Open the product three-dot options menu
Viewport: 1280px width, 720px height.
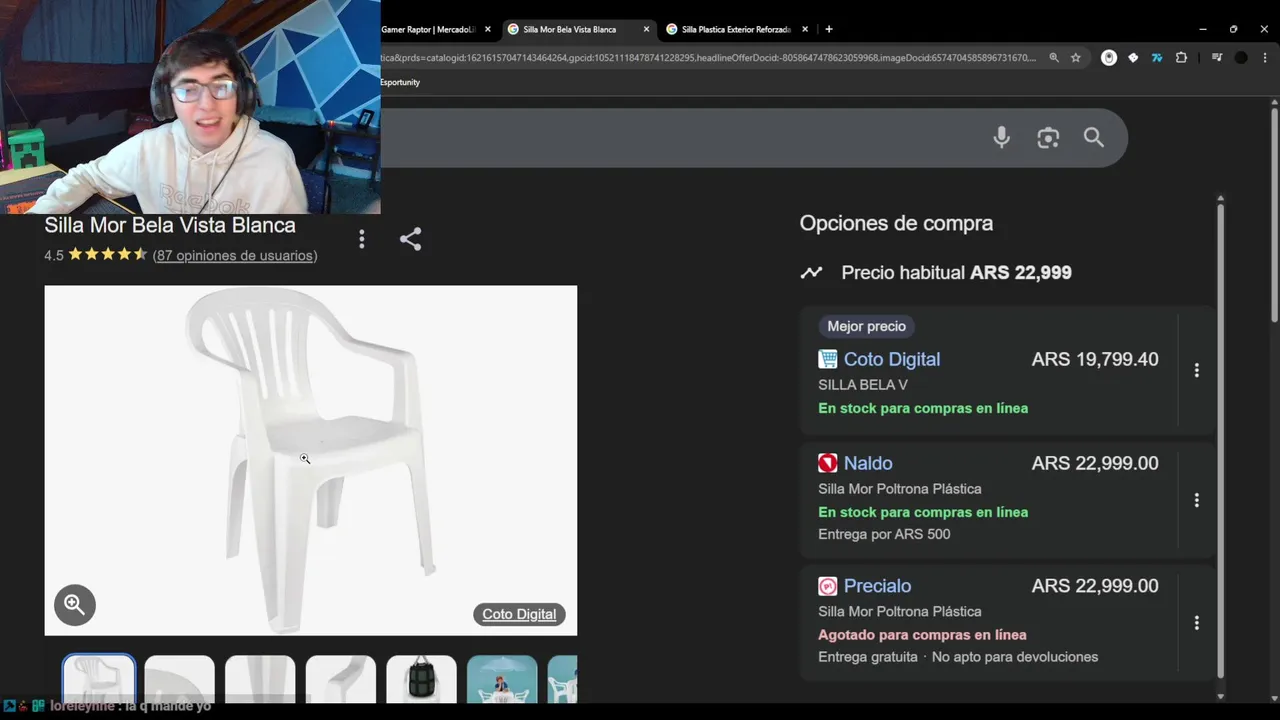(x=362, y=239)
